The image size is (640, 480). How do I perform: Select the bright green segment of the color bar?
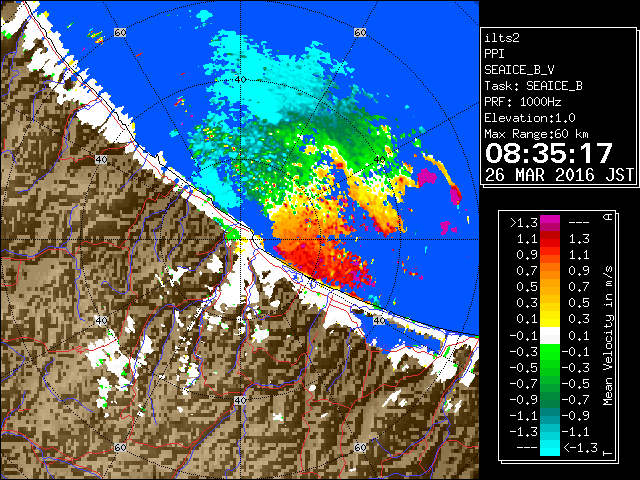pyautogui.click(x=550, y=351)
